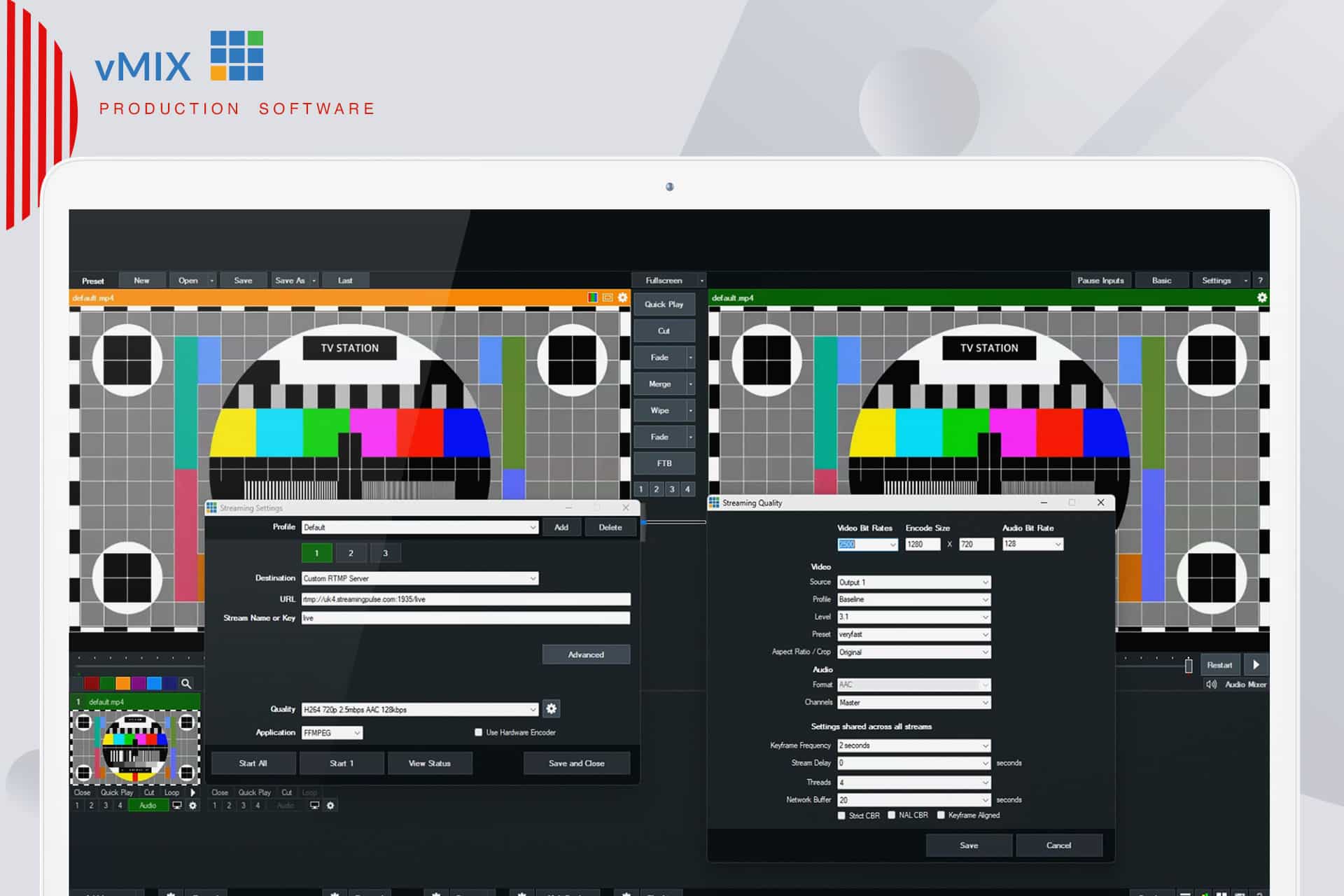Open the Profile dropdown in Streaming Settings
1344x896 pixels.
tap(420, 527)
